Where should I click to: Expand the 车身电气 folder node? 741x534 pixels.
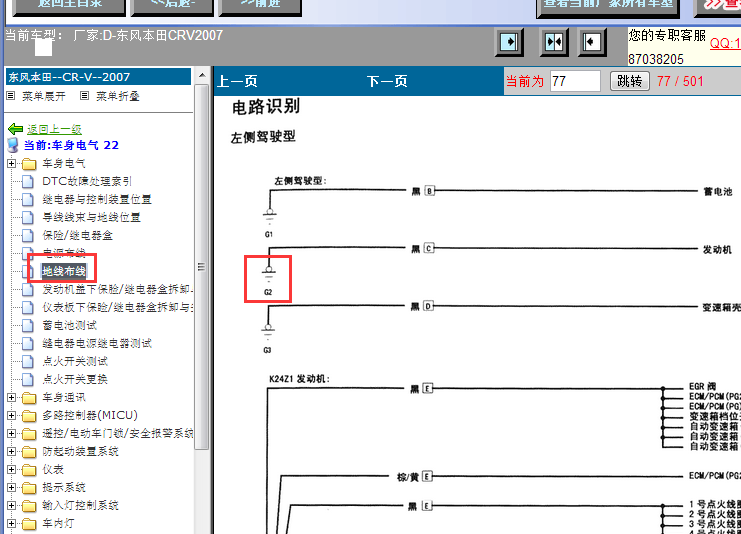click(x=12, y=164)
